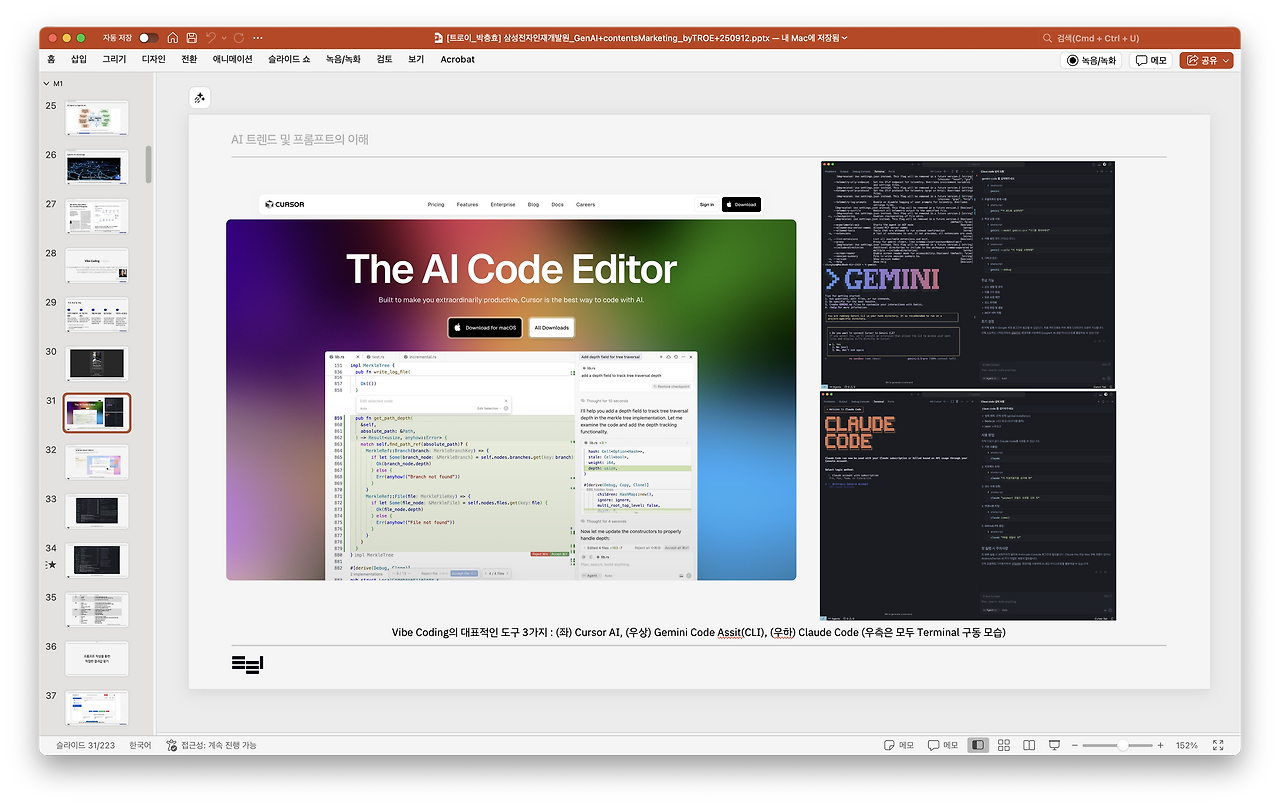1280x807 pixels.
Task: Click the 한국어 language indicator
Action: point(141,745)
